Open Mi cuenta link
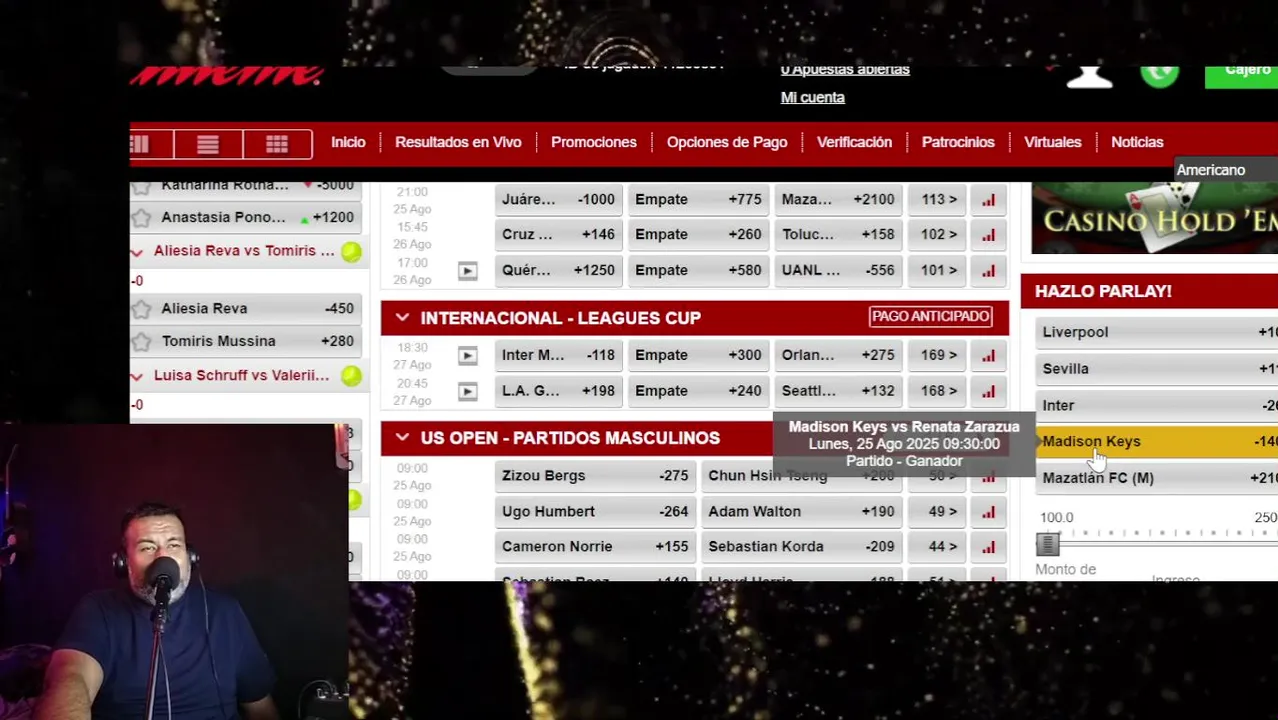1278x720 pixels. click(813, 98)
